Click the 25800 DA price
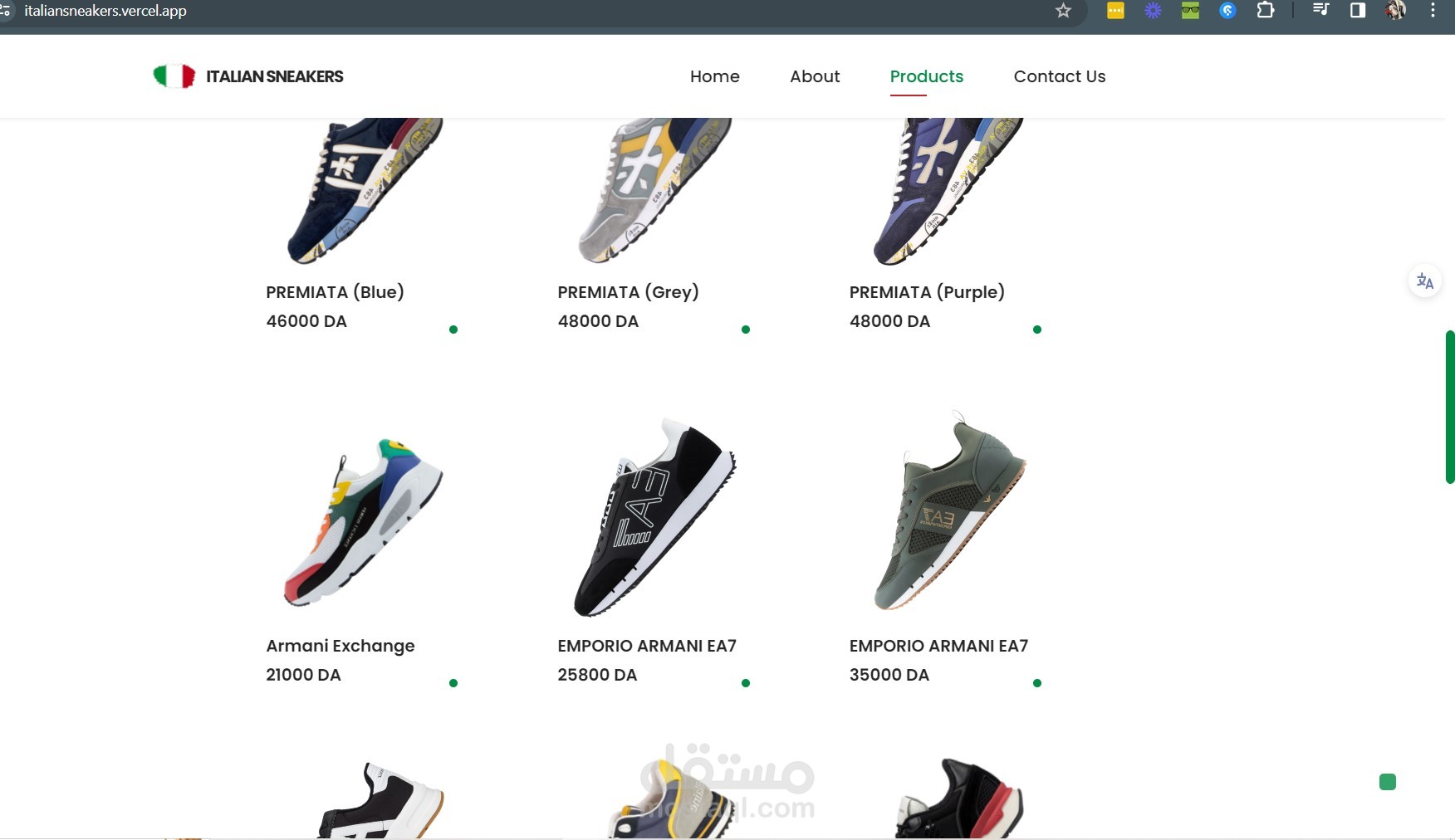This screenshot has height=840, width=1455. click(x=597, y=675)
